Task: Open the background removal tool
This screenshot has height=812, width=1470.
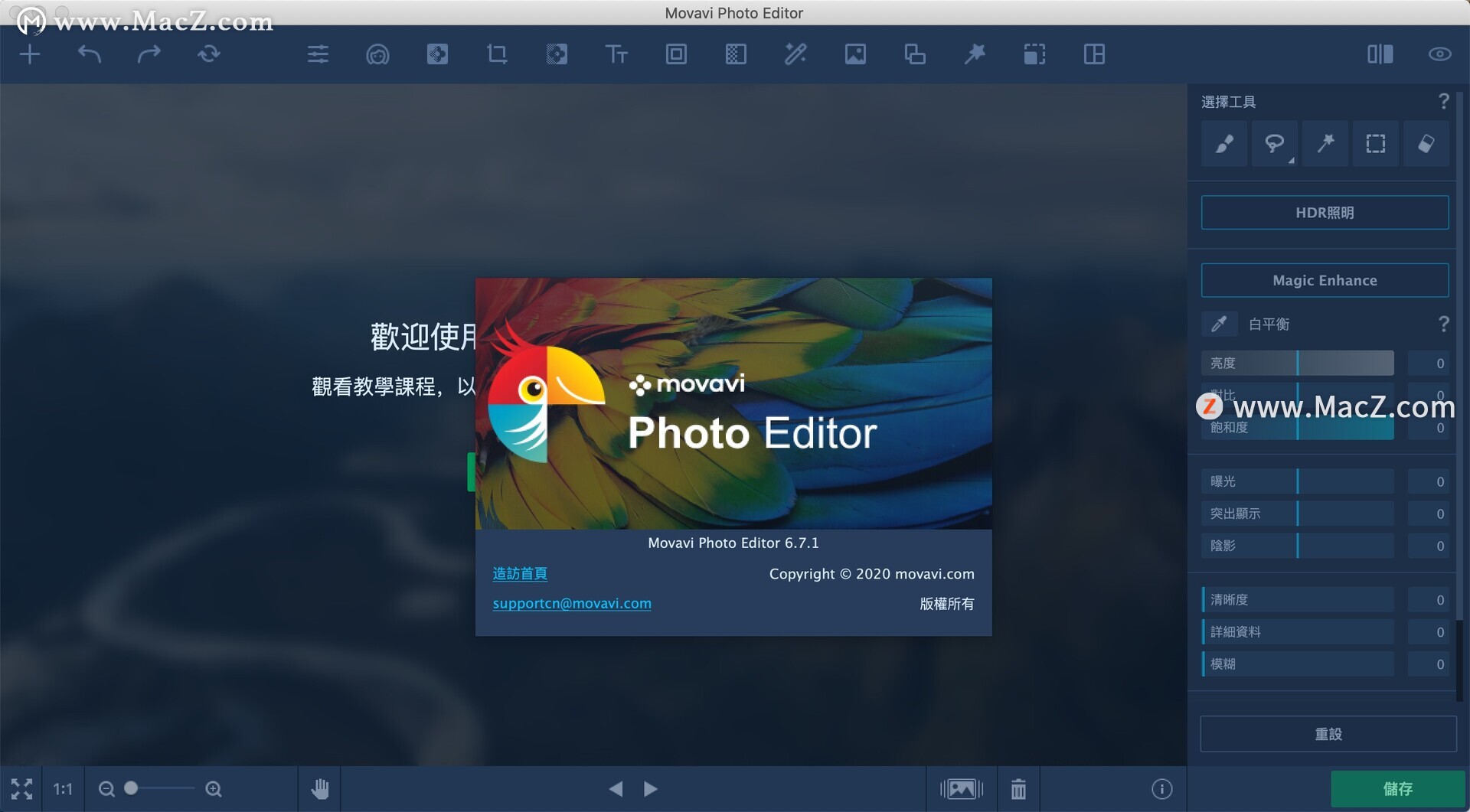Action: coord(557,54)
